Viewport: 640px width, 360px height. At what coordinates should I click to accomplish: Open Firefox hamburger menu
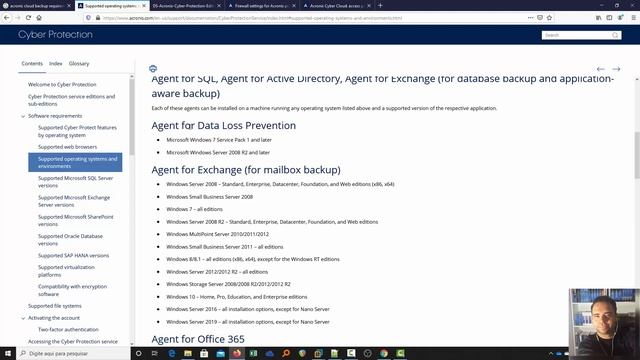click(x=633, y=18)
